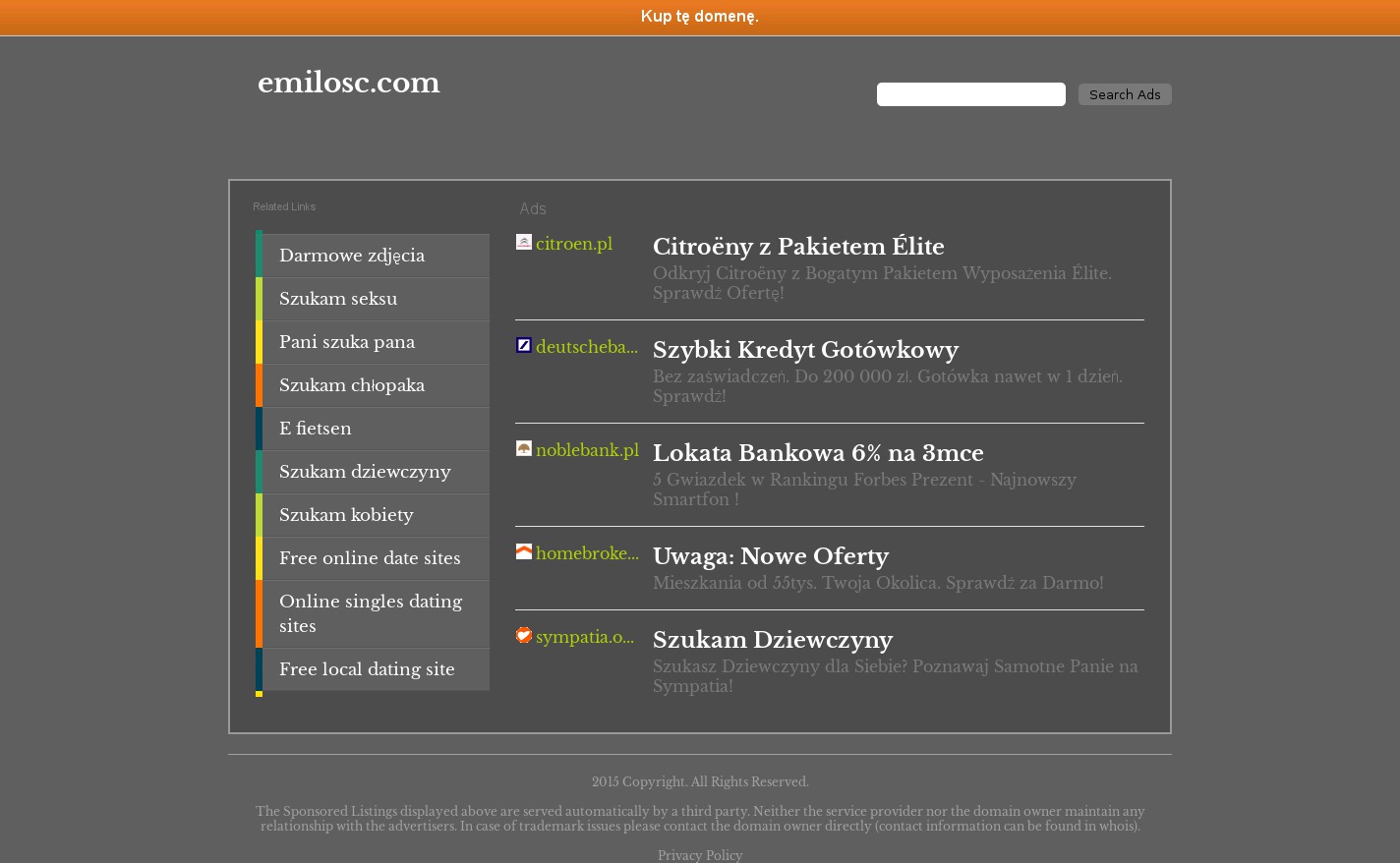Click the Deutsche Bank favicon icon
1400x863 pixels.
[524, 345]
